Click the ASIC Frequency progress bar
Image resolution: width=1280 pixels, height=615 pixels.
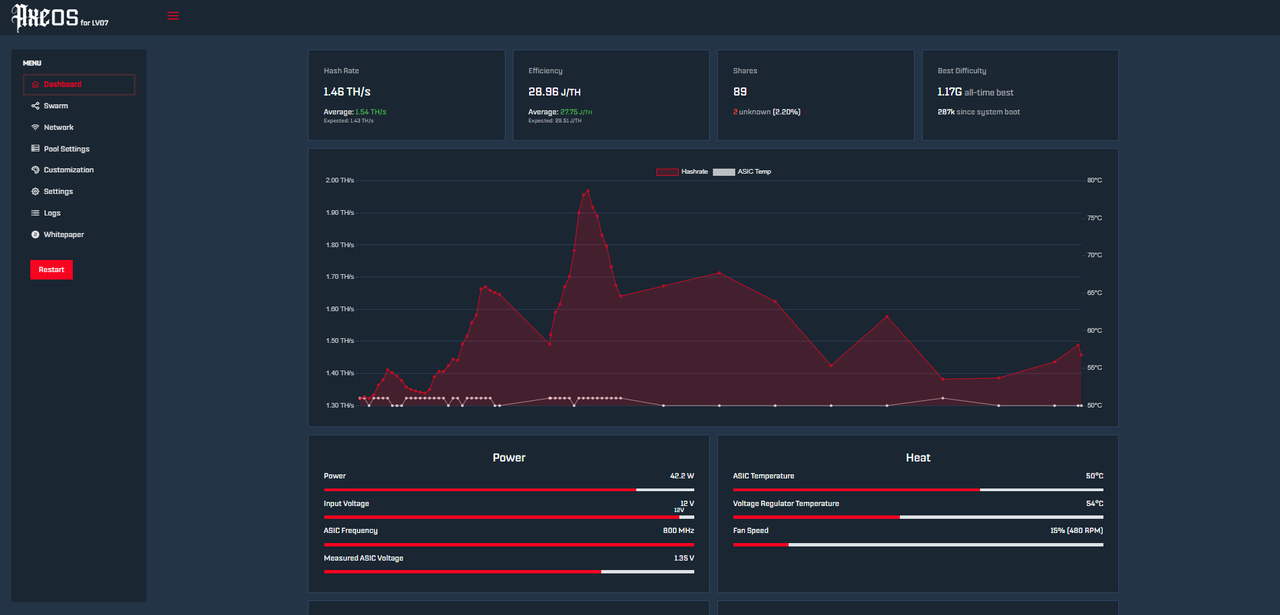[509, 544]
